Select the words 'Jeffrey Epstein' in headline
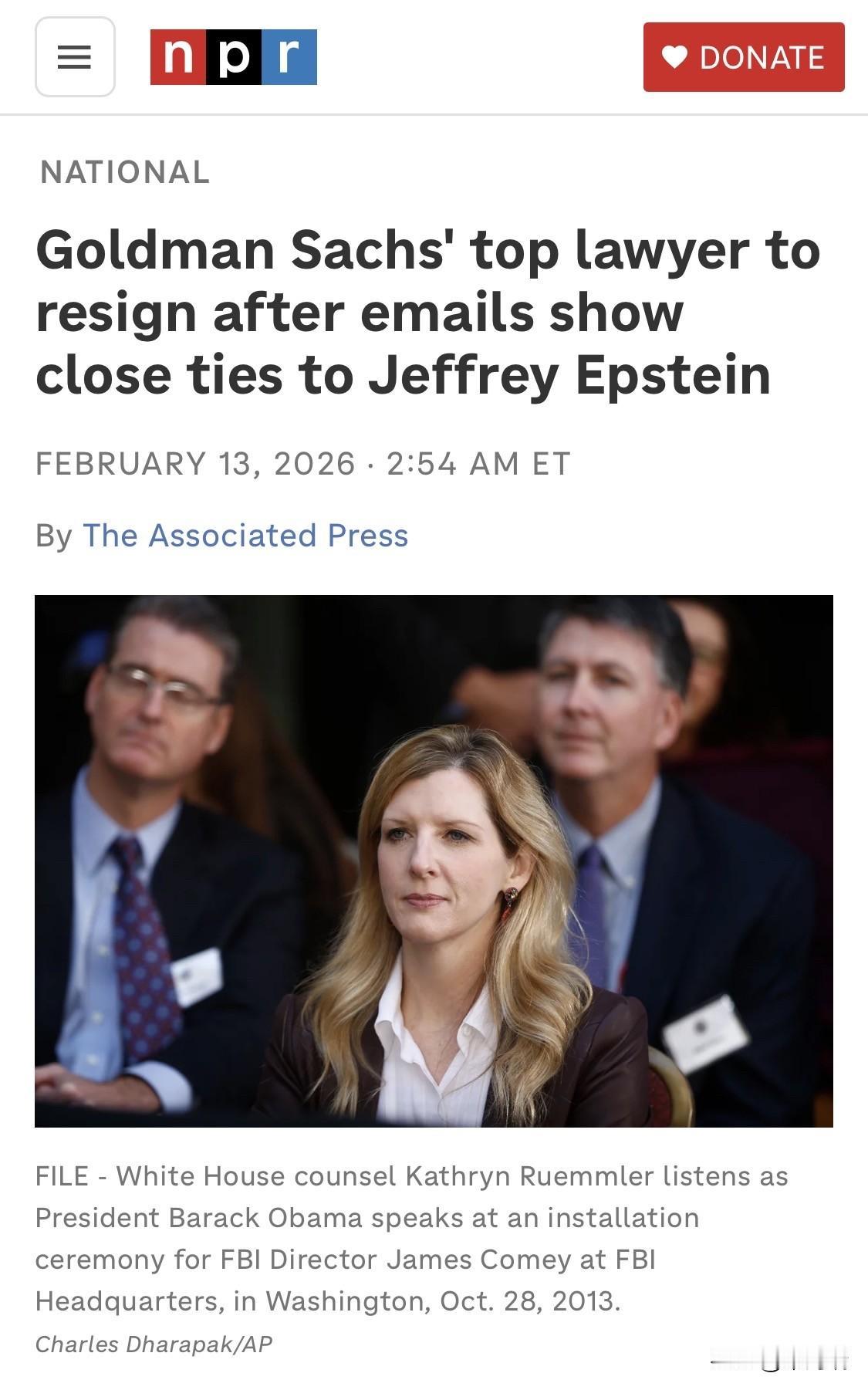Image resolution: width=868 pixels, height=1390 pixels. [x=569, y=376]
